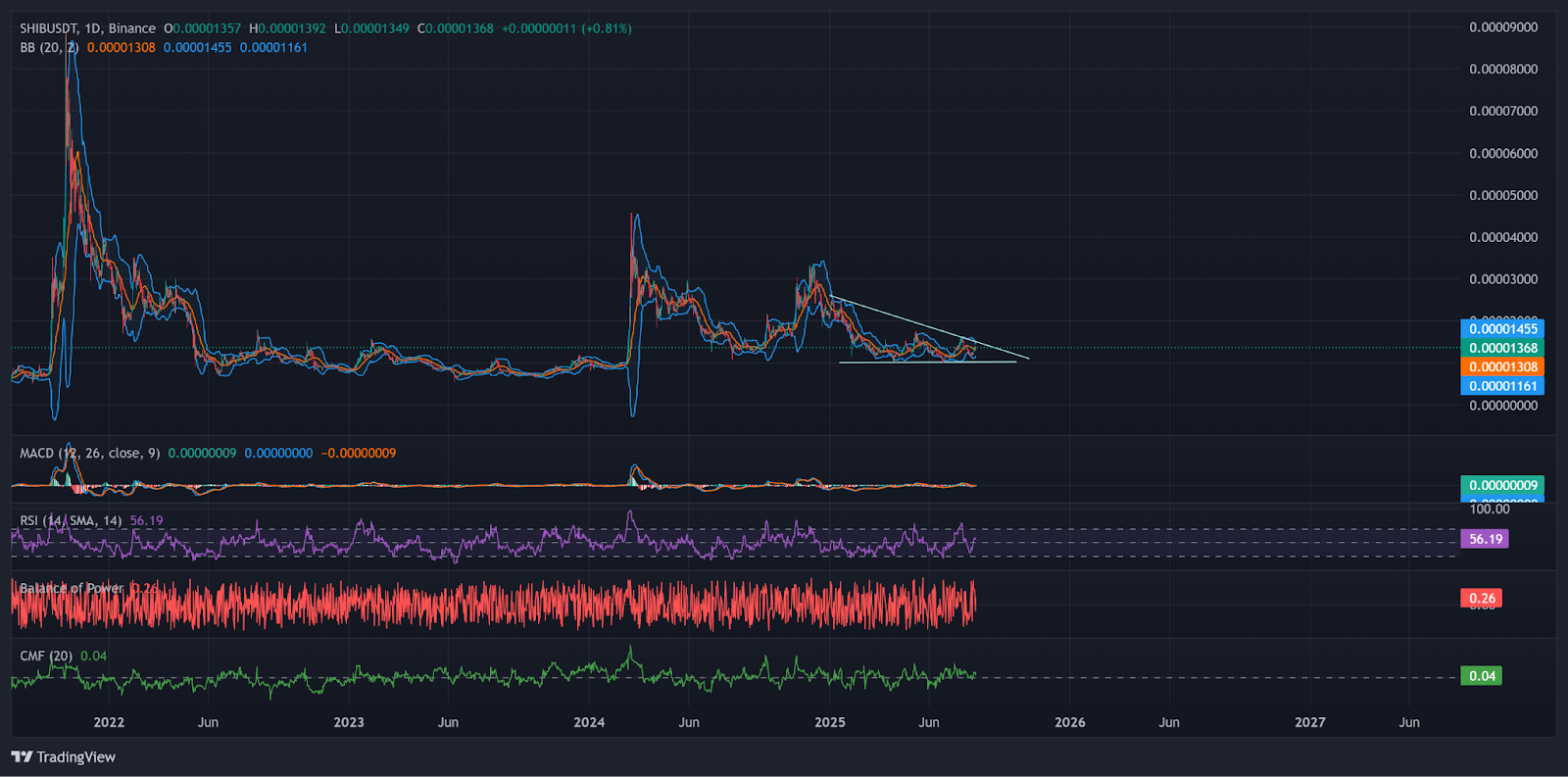This screenshot has width=1568, height=777.
Task: Select the blue 0.00001161 lower band tag
Action: (x=1502, y=386)
